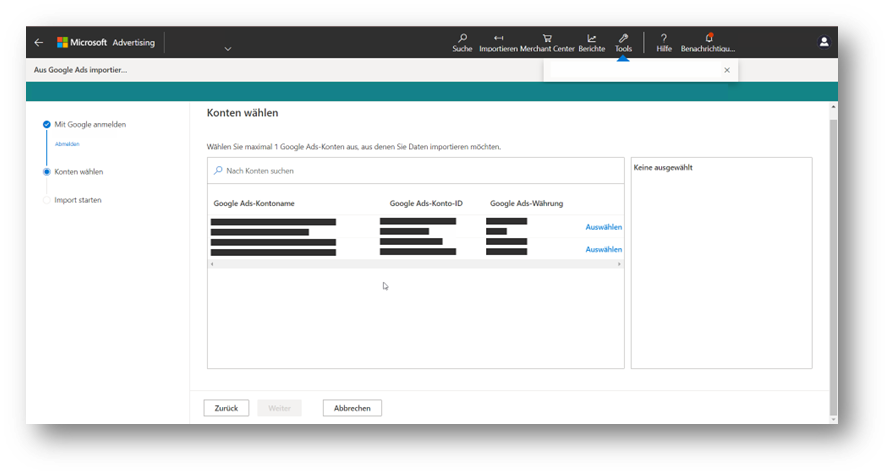This screenshot has width=890, height=476.
Task: Click the 'Nach Konten suchen' search field
Action: [415, 171]
